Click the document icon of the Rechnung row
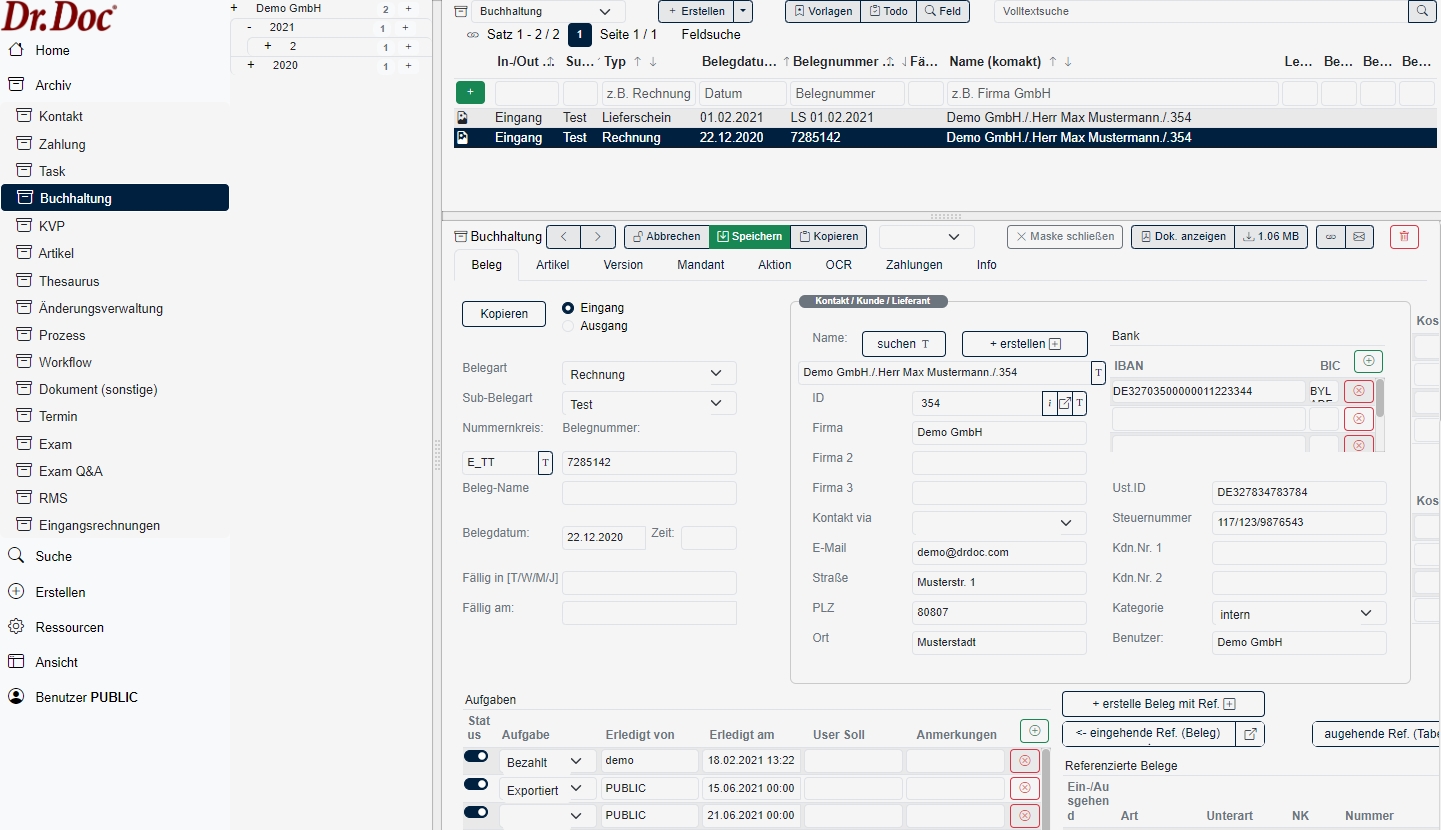This screenshot has height=830, width=1441. pyautogui.click(x=462, y=138)
